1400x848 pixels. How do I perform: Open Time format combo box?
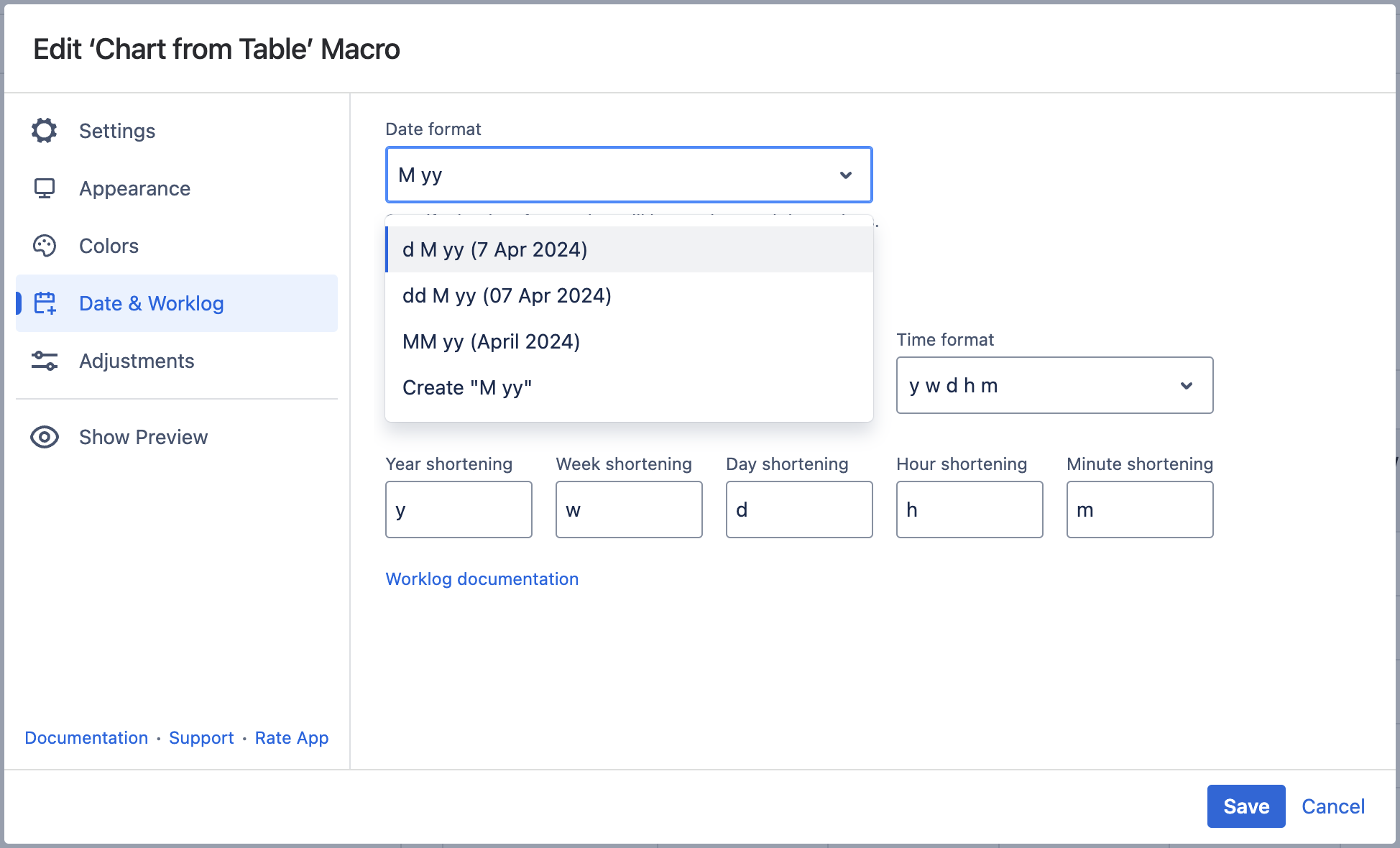tap(1035, 386)
